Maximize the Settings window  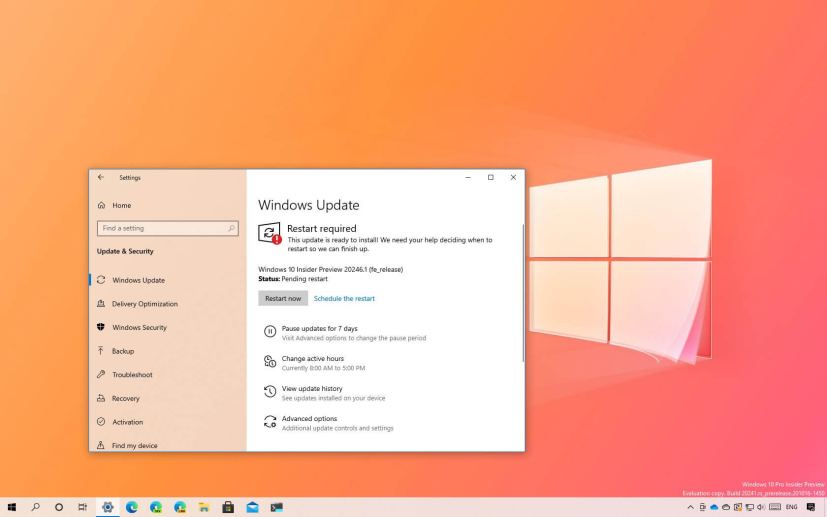click(x=491, y=177)
